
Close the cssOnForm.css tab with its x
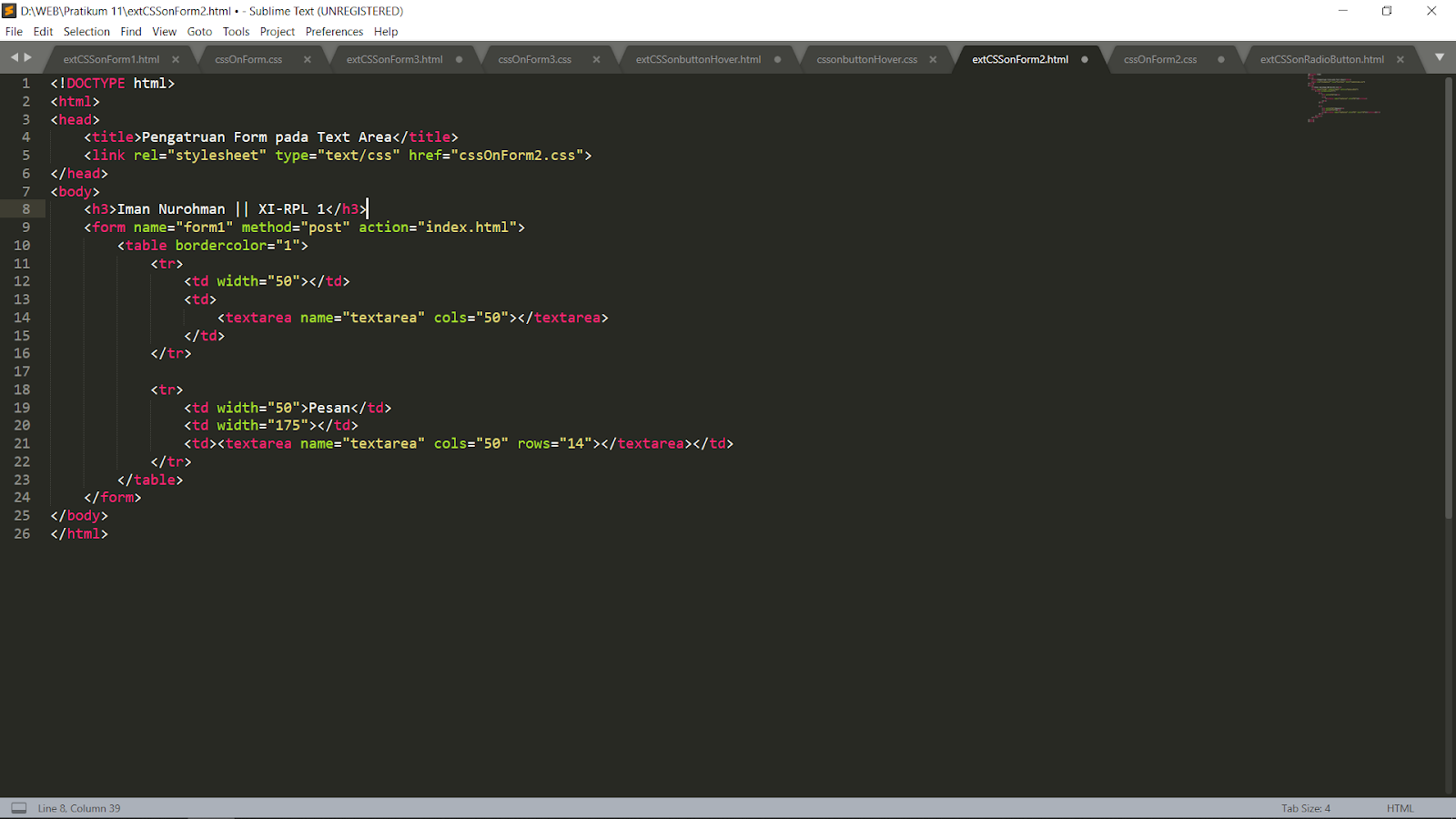pyautogui.click(x=308, y=58)
